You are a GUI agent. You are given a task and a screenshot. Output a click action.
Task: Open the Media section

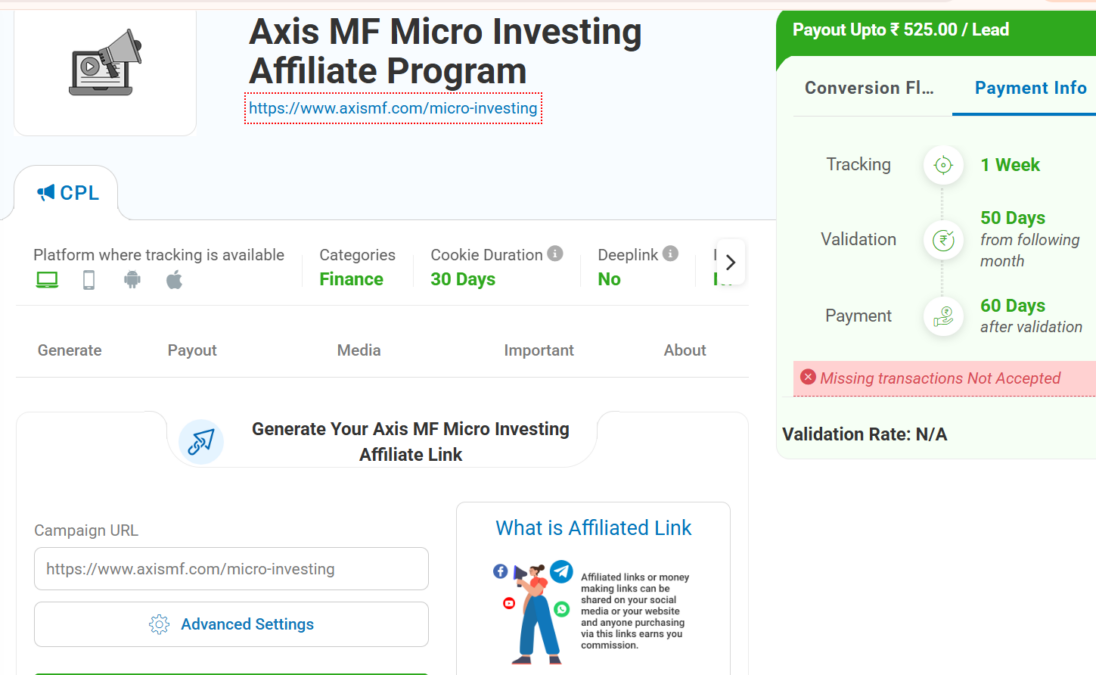(x=359, y=350)
